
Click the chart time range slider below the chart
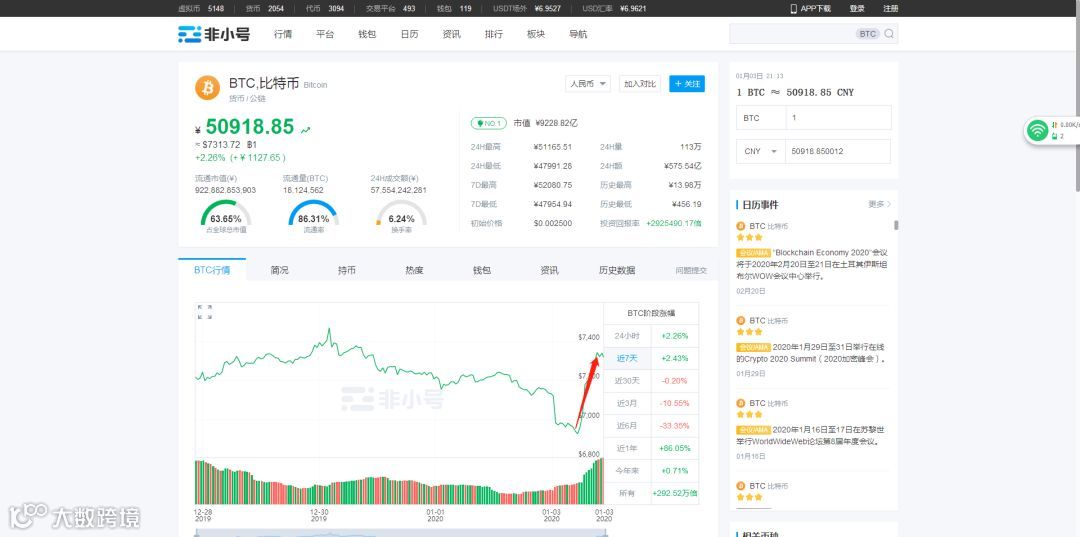coord(399,533)
